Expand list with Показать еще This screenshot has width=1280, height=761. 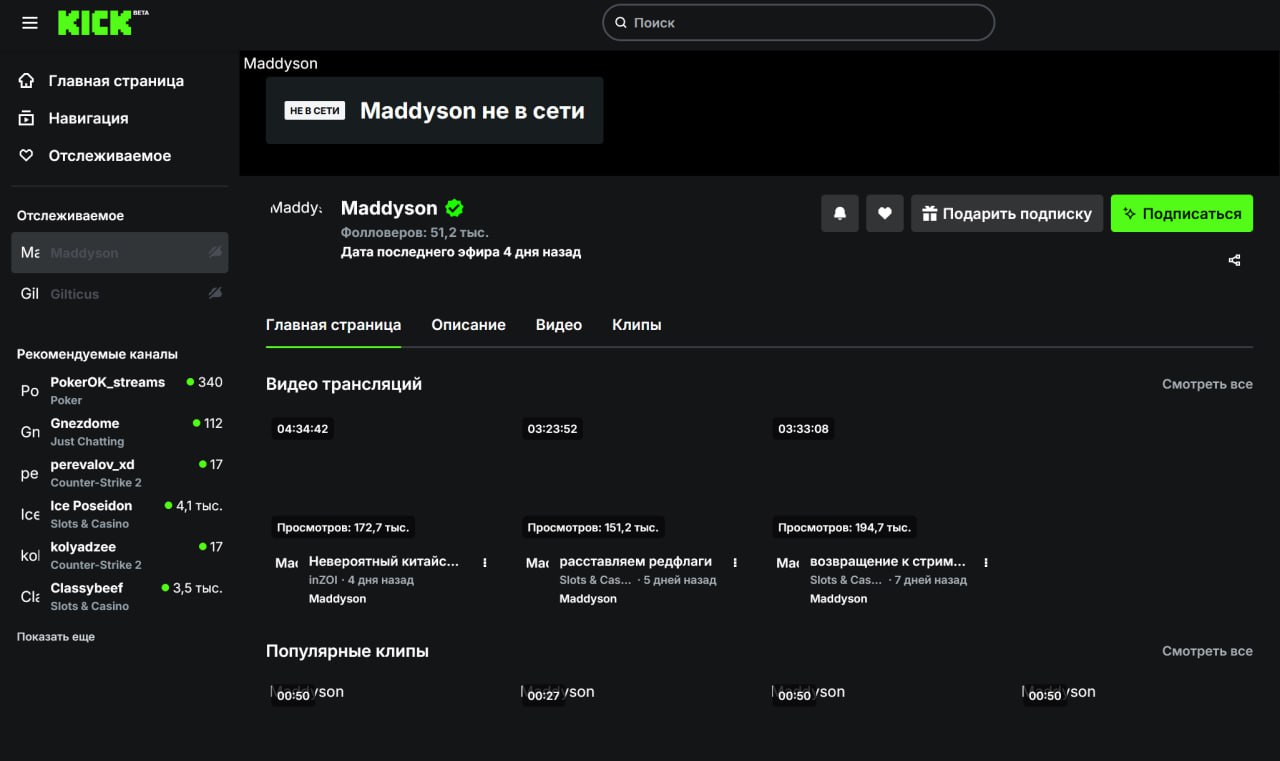click(56, 637)
